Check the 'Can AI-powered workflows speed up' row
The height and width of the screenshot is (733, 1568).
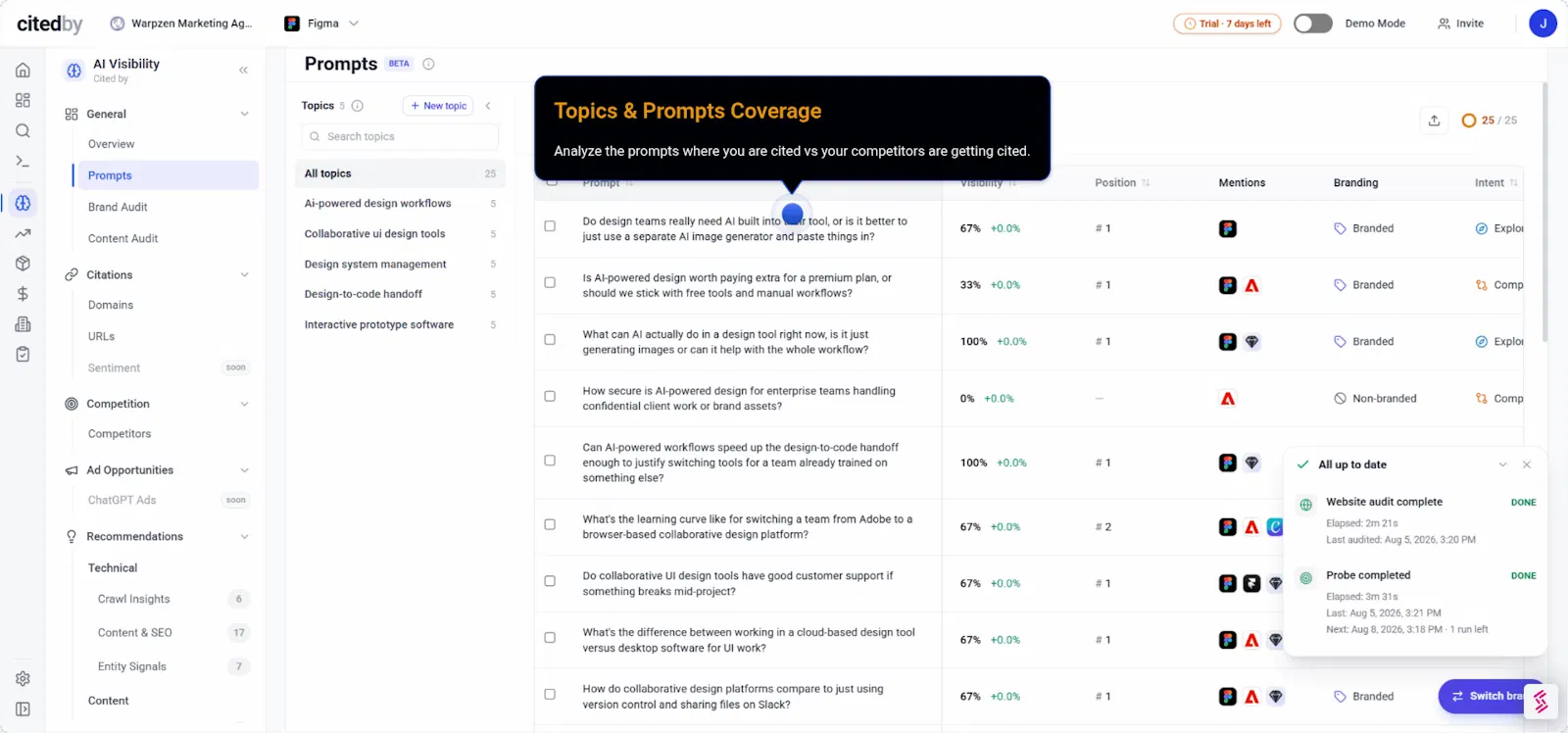coord(550,461)
